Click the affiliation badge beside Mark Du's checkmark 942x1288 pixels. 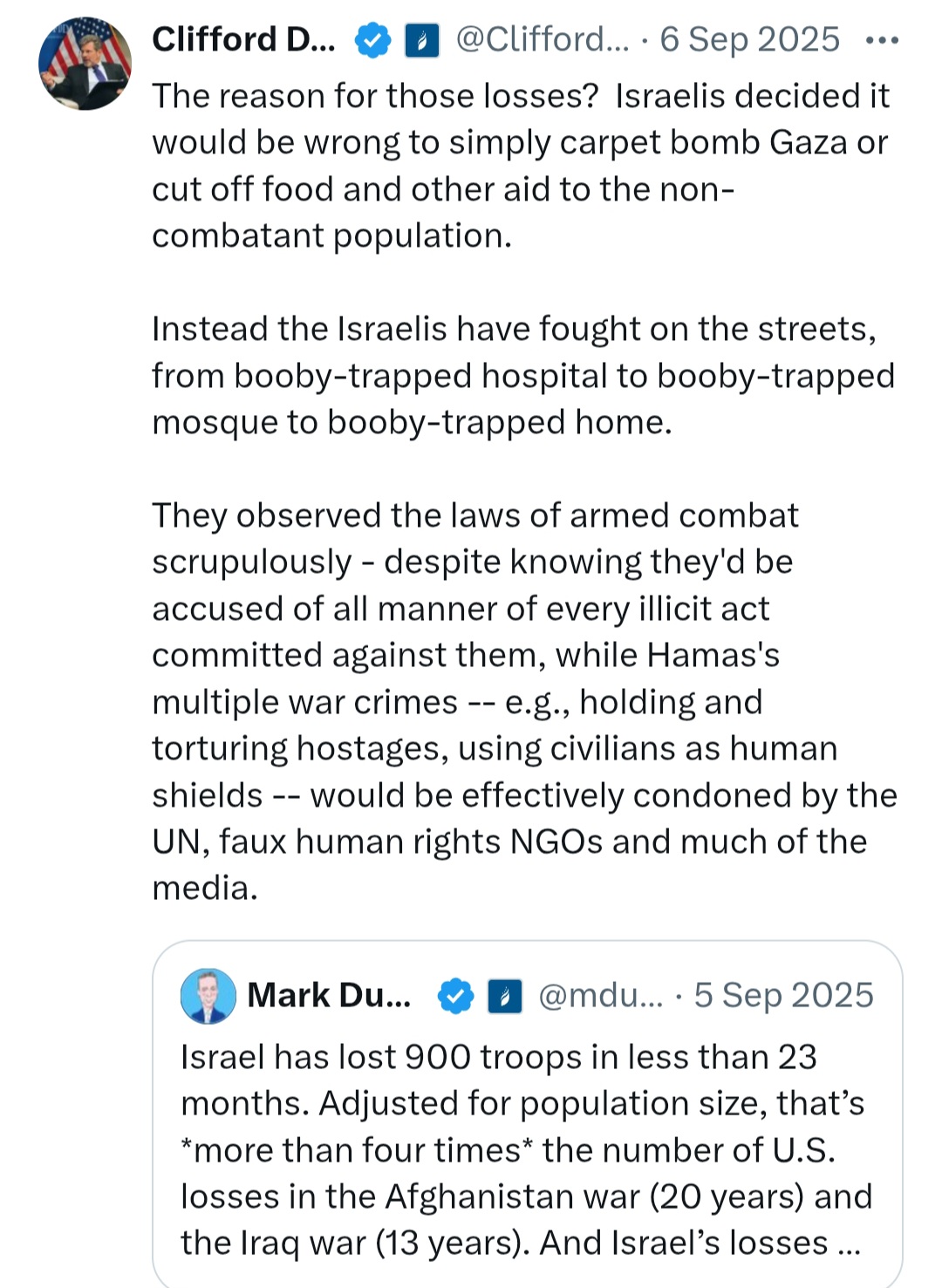point(505,996)
